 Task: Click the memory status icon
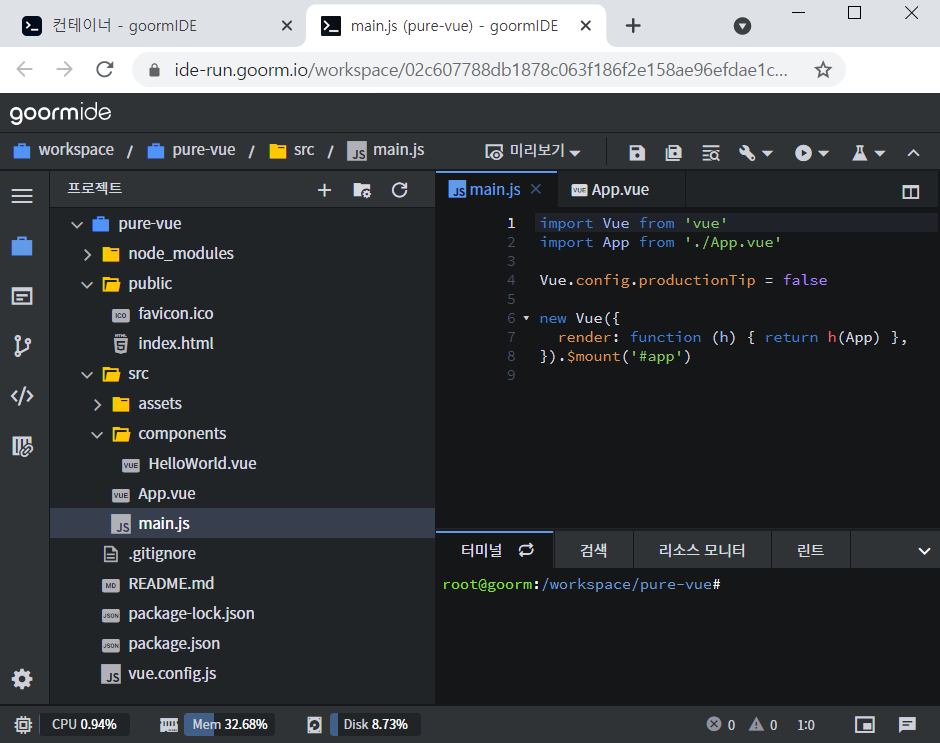(169, 725)
